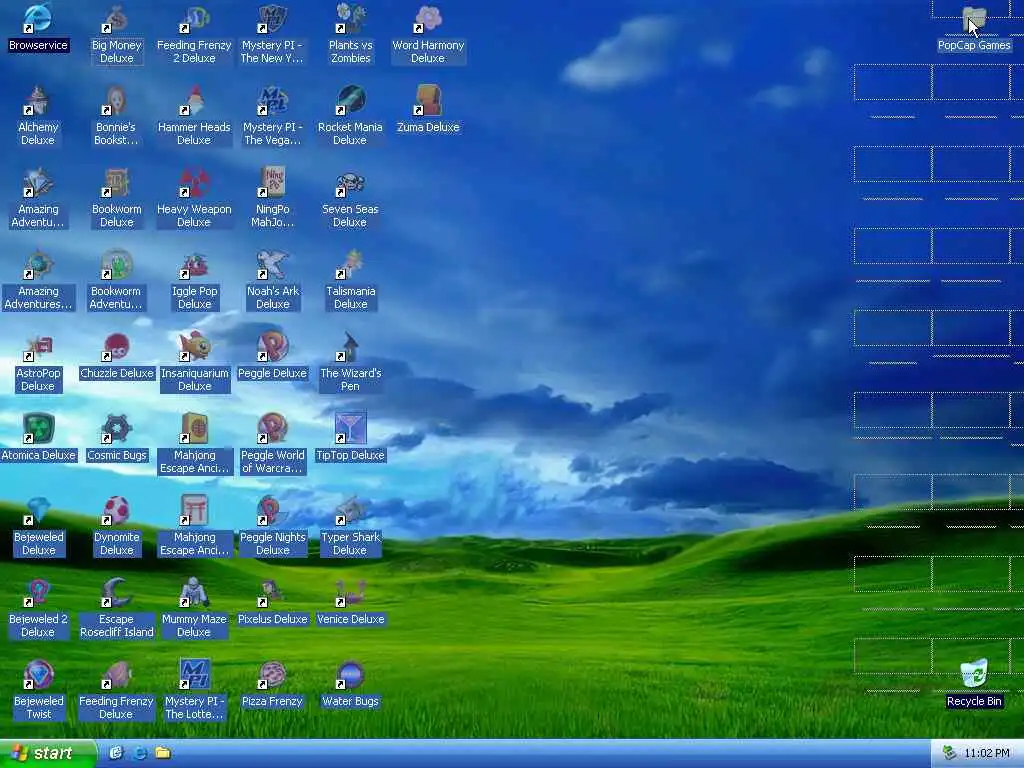Open Chuzzle Deluxe

coord(116,357)
